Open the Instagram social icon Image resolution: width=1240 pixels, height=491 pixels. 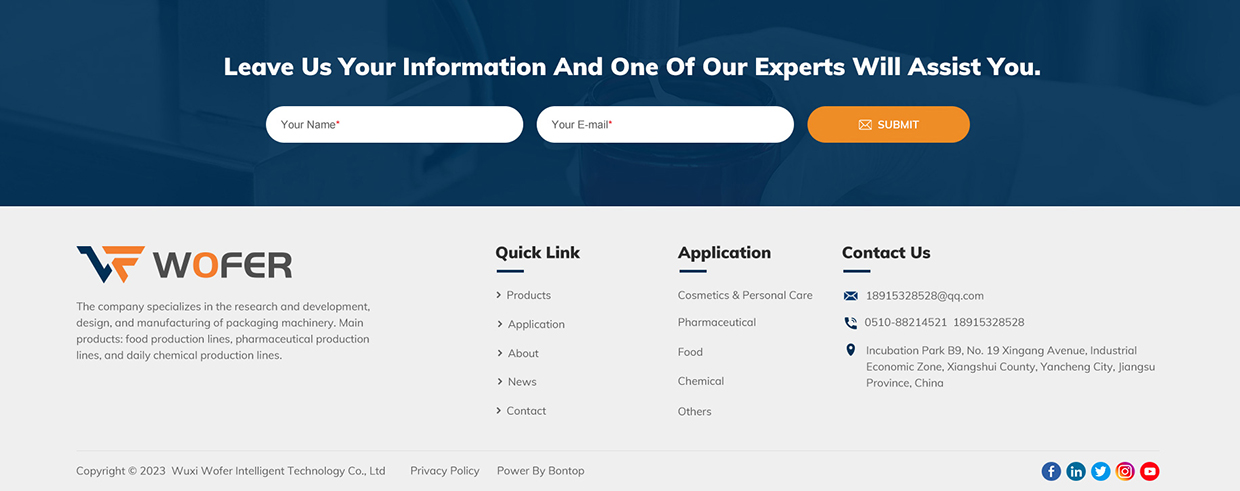1125,471
